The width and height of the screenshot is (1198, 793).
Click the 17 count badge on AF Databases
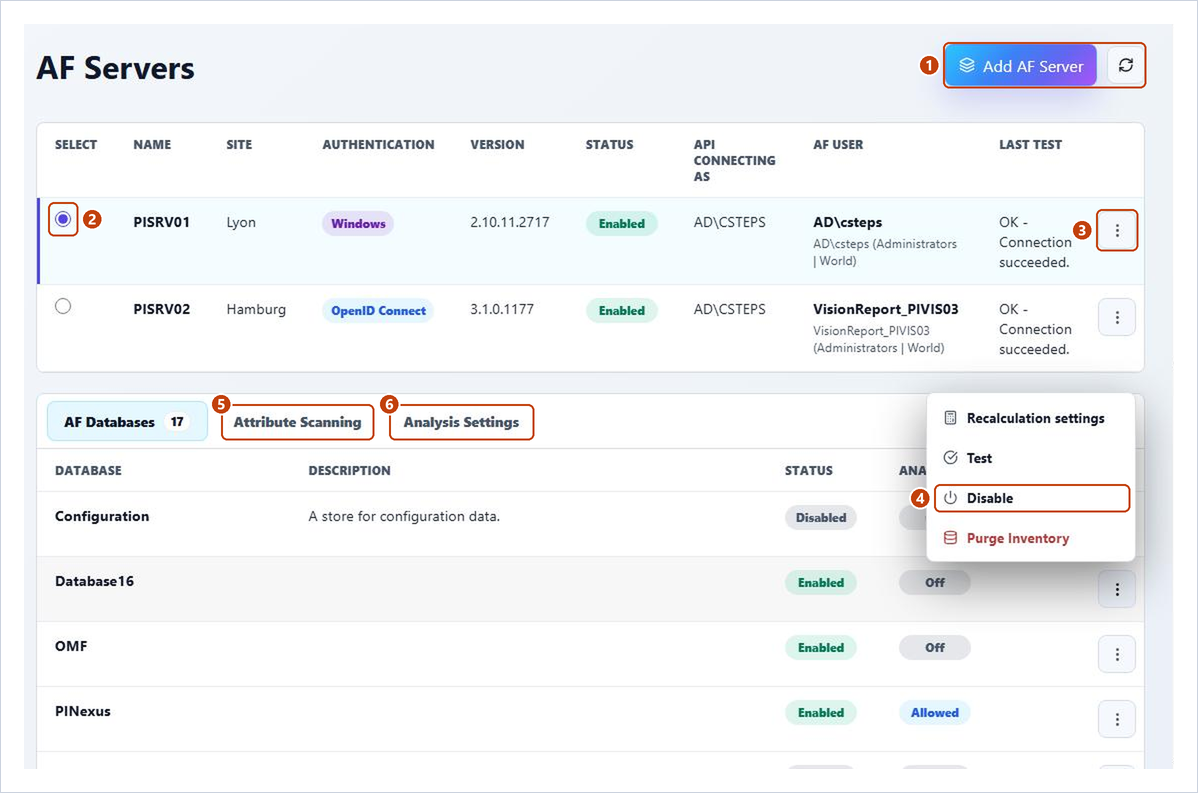click(x=176, y=422)
